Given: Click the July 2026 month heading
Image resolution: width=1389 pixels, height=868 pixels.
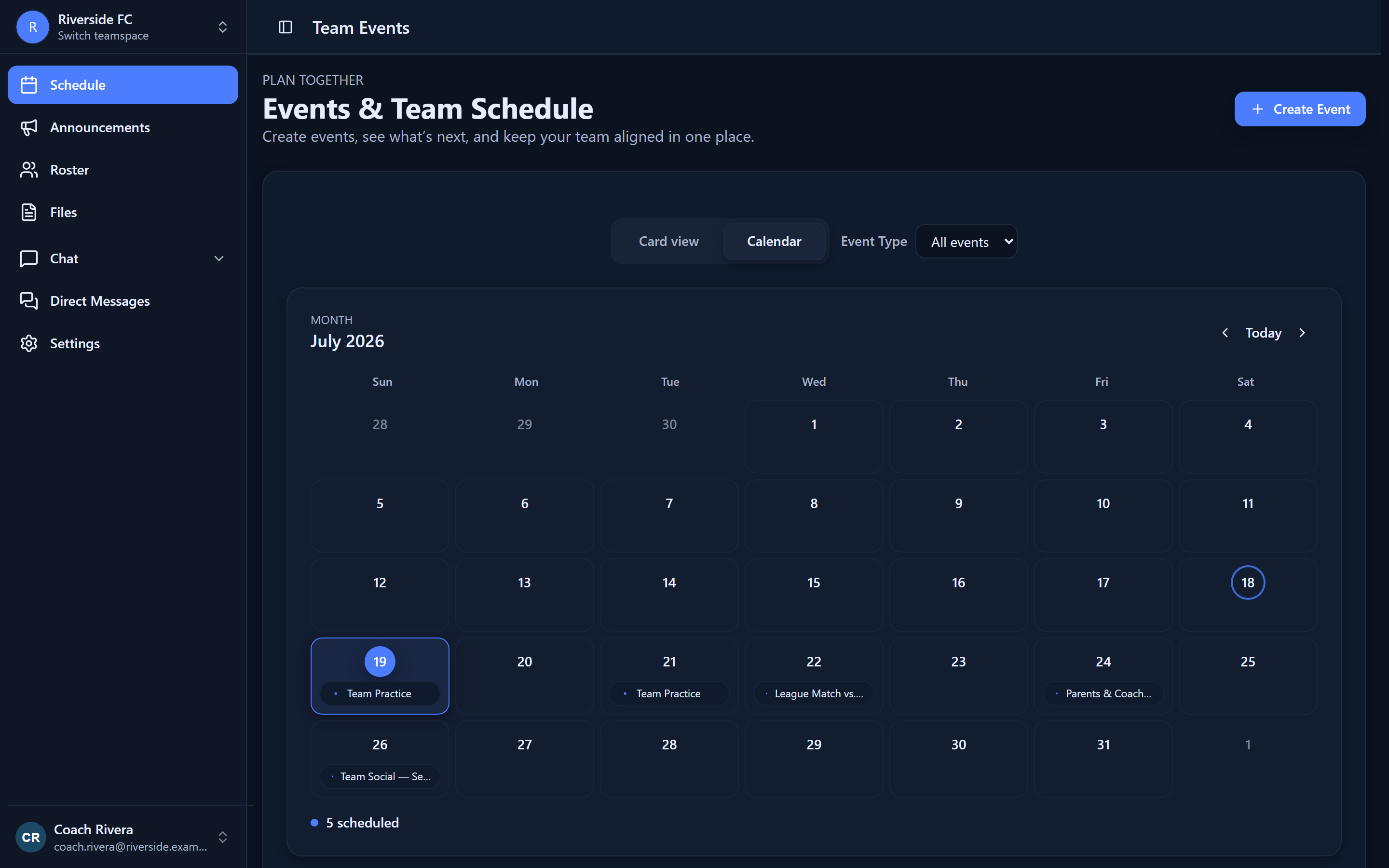Looking at the screenshot, I should (x=347, y=341).
